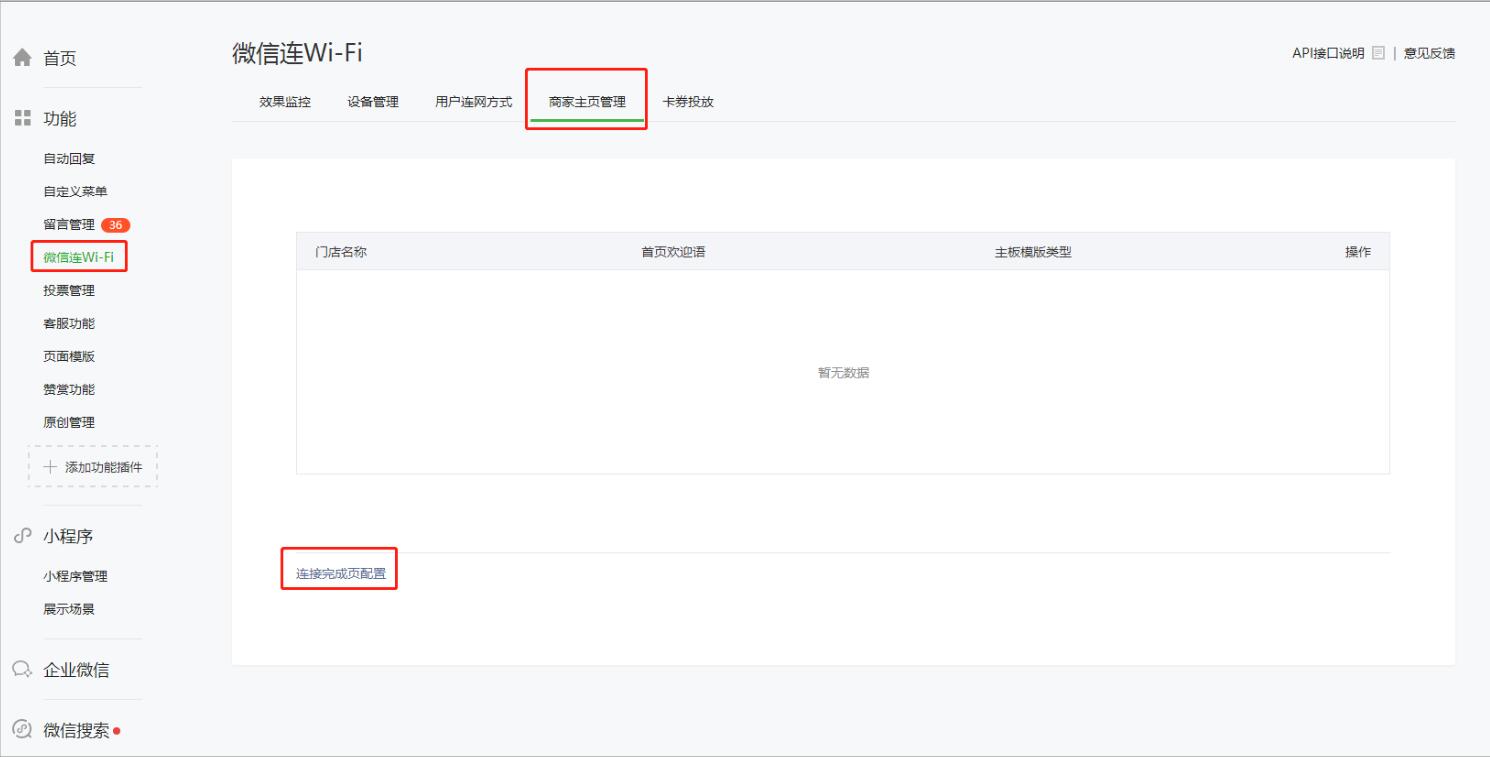Image resolution: width=1490 pixels, height=757 pixels.
Task: Click the home icon beside 首页
Action: click(22, 59)
